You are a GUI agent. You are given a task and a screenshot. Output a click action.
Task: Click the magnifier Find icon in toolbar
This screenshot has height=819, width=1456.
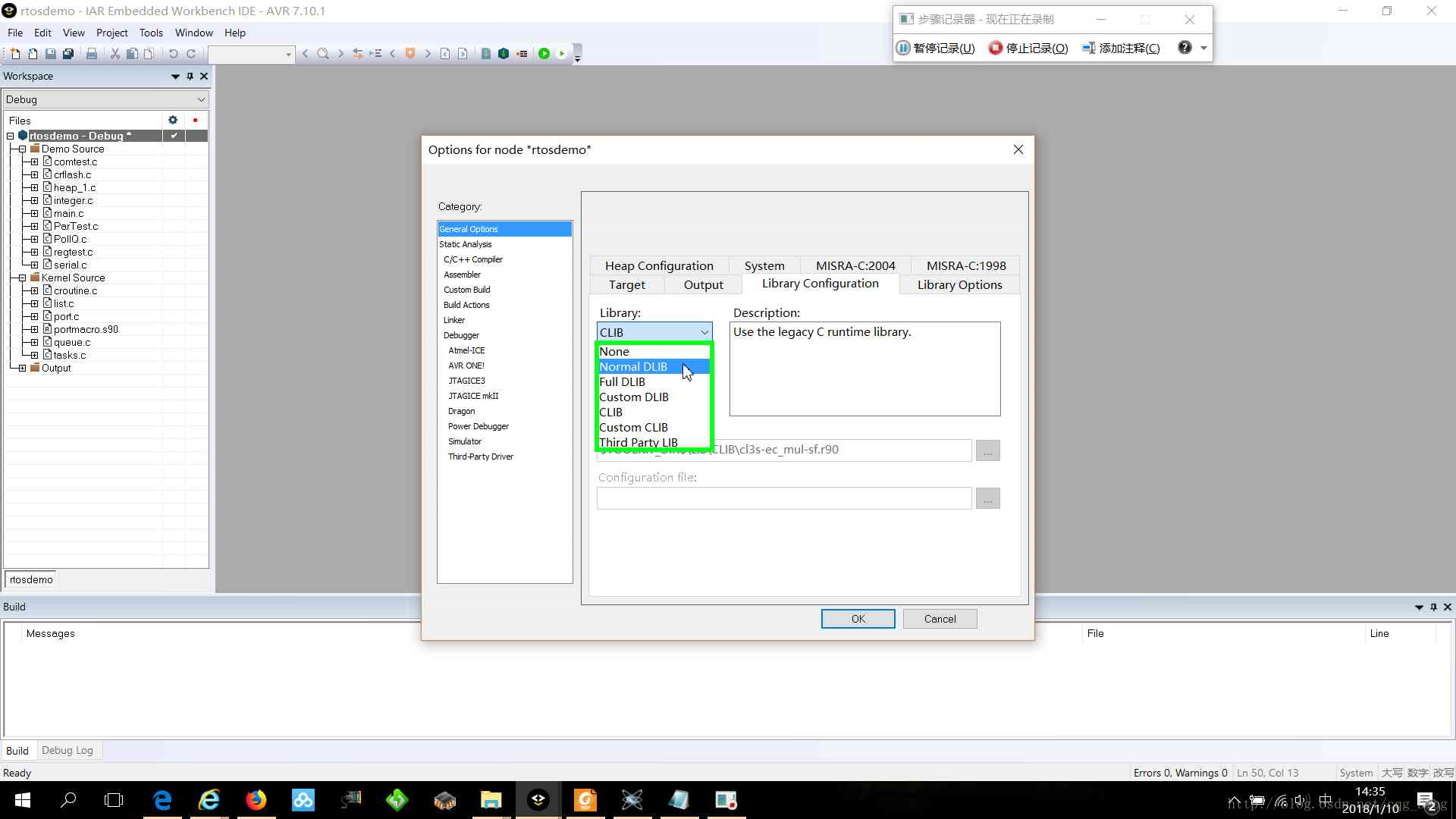(x=323, y=54)
